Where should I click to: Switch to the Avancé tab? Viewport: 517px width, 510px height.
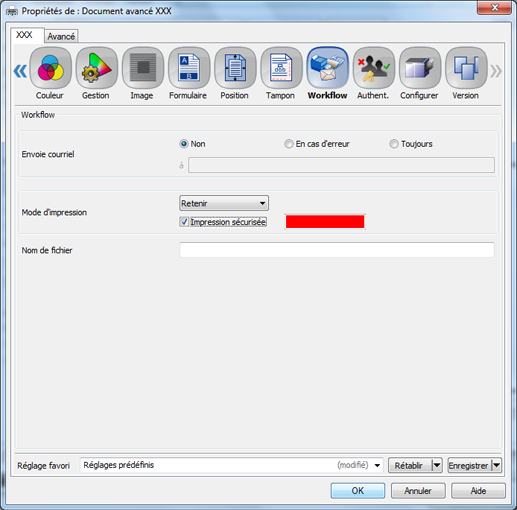61,36
